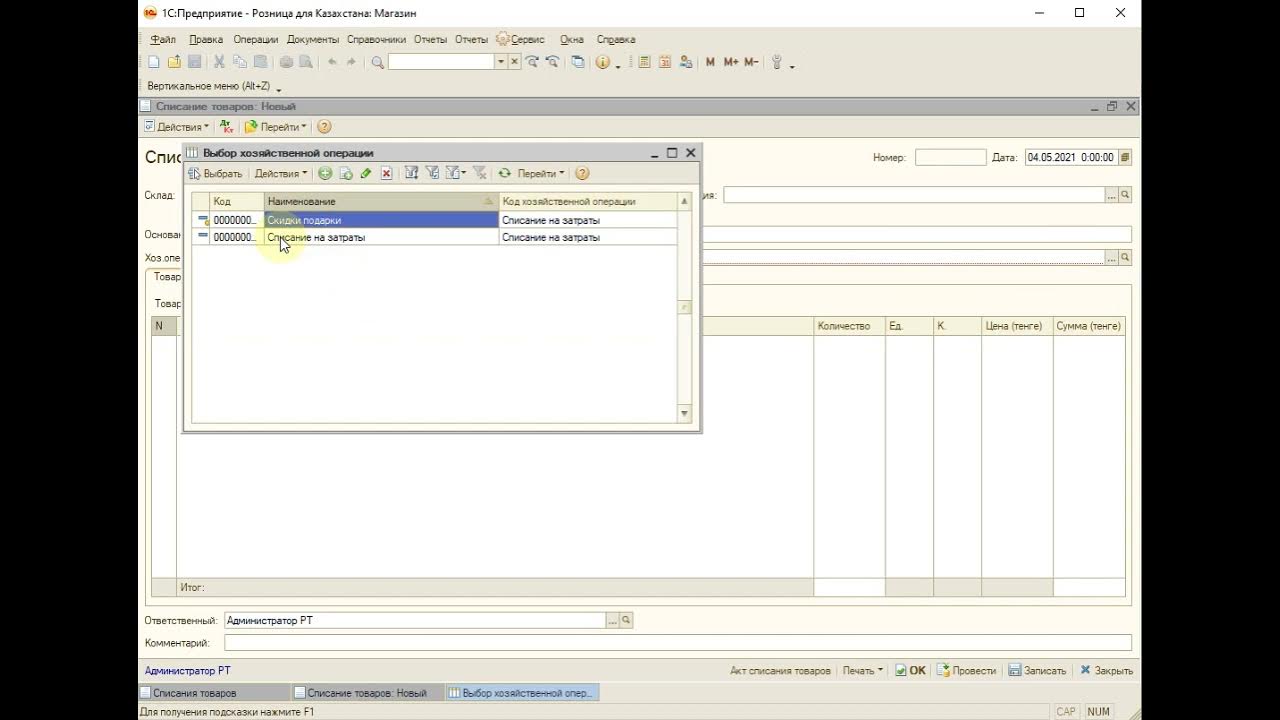
Task: Open the Операции menu
Action: click(x=256, y=40)
